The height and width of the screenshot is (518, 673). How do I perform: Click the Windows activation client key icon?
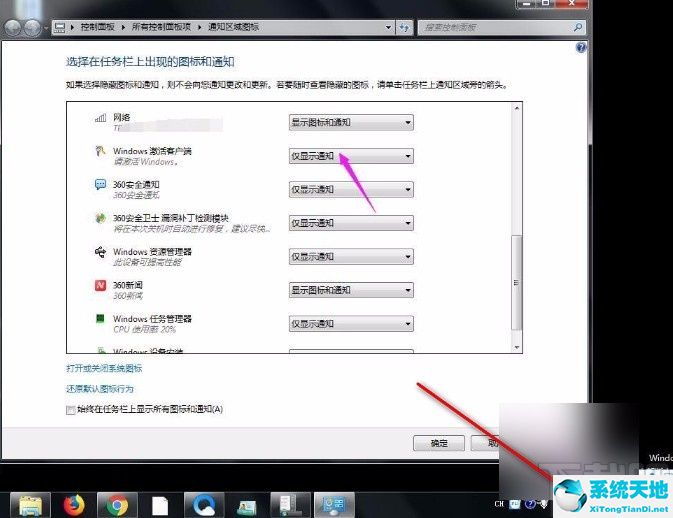pyautogui.click(x=100, y=152)
